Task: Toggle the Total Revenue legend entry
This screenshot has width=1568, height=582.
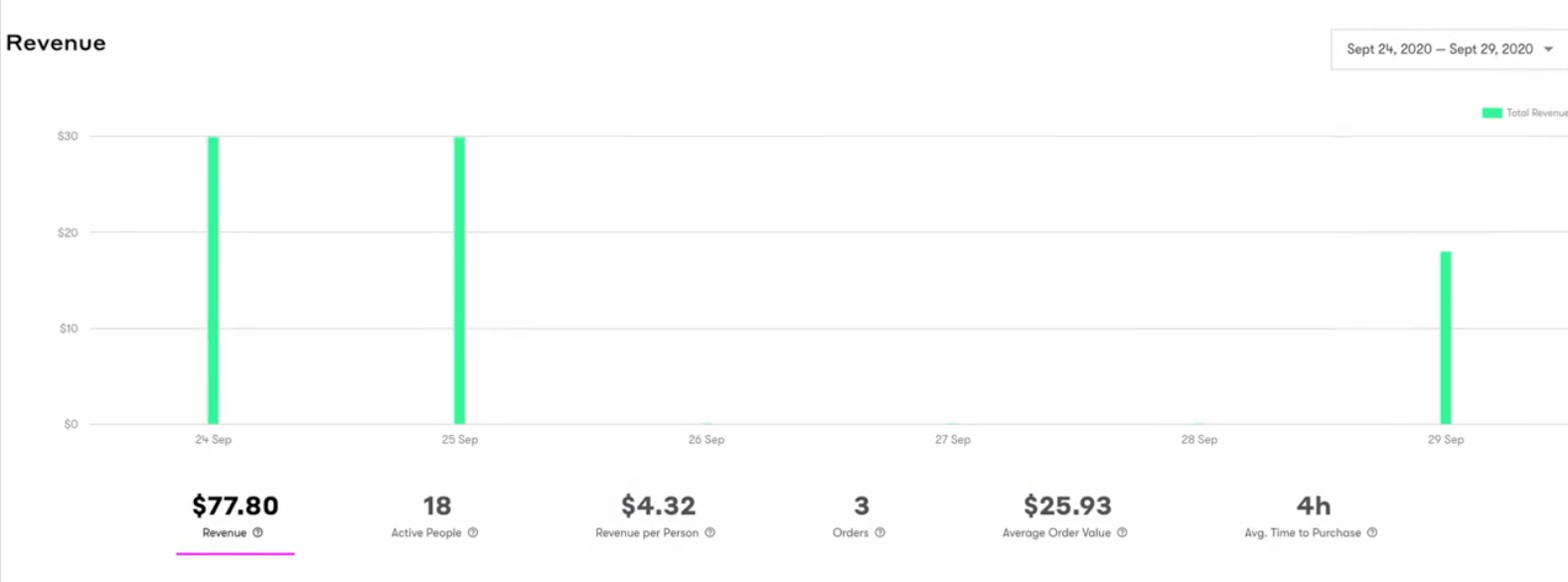Action: pos(1524,113)
